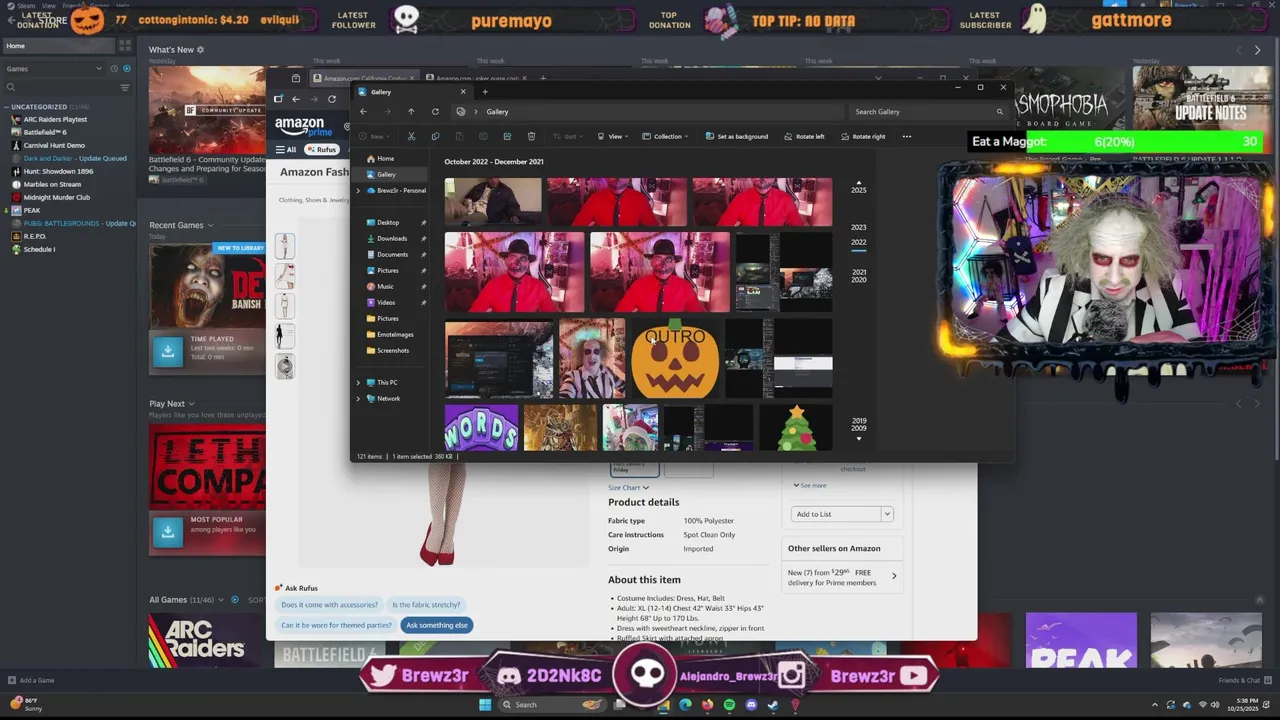Viewport: 1280px width, 720px height.
Task: Jump to 2023 on Gallery timeline scrubber
Action: click(858, 228)
